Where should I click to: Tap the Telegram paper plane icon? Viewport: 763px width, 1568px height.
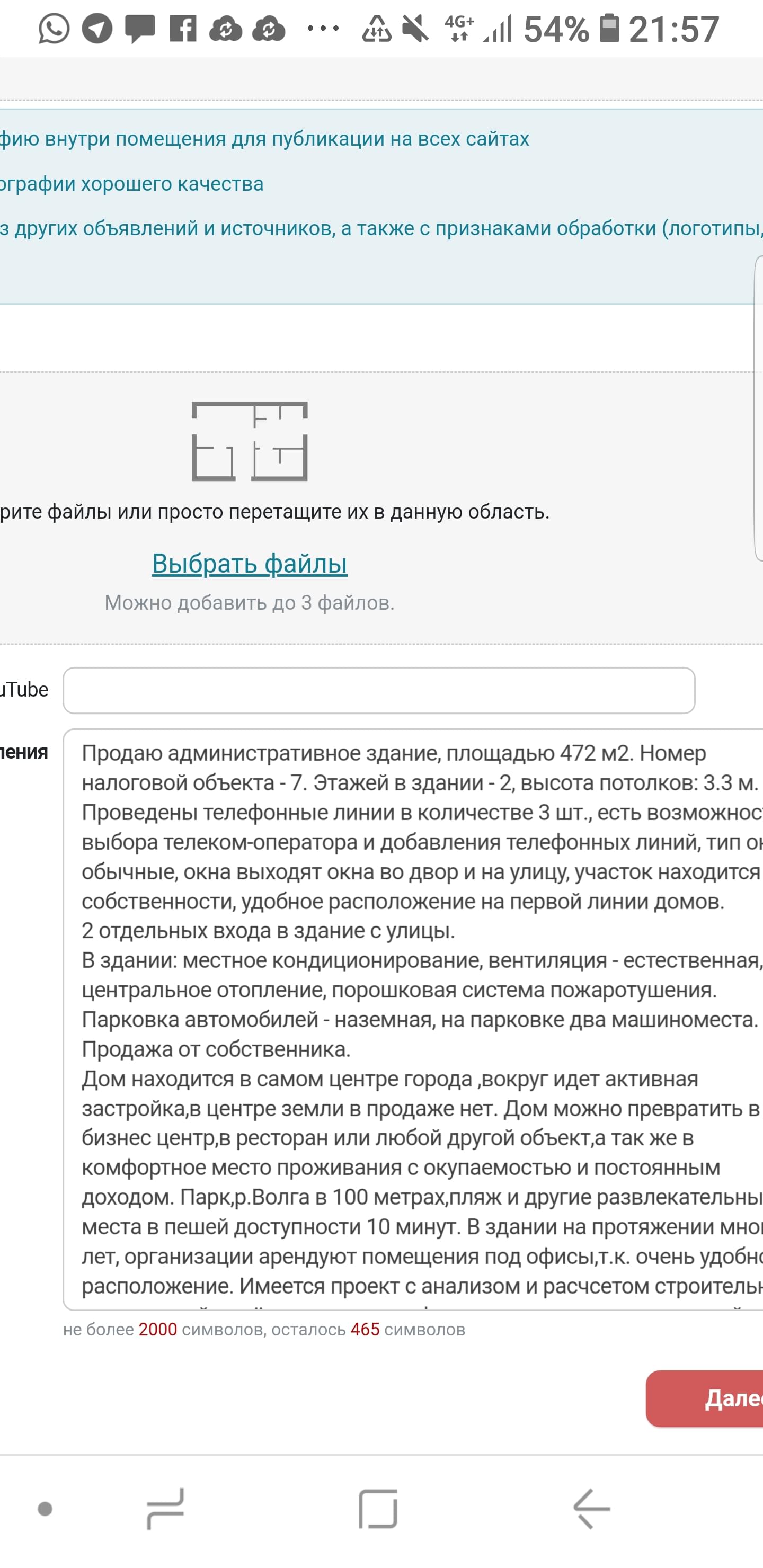pos(97,29)
